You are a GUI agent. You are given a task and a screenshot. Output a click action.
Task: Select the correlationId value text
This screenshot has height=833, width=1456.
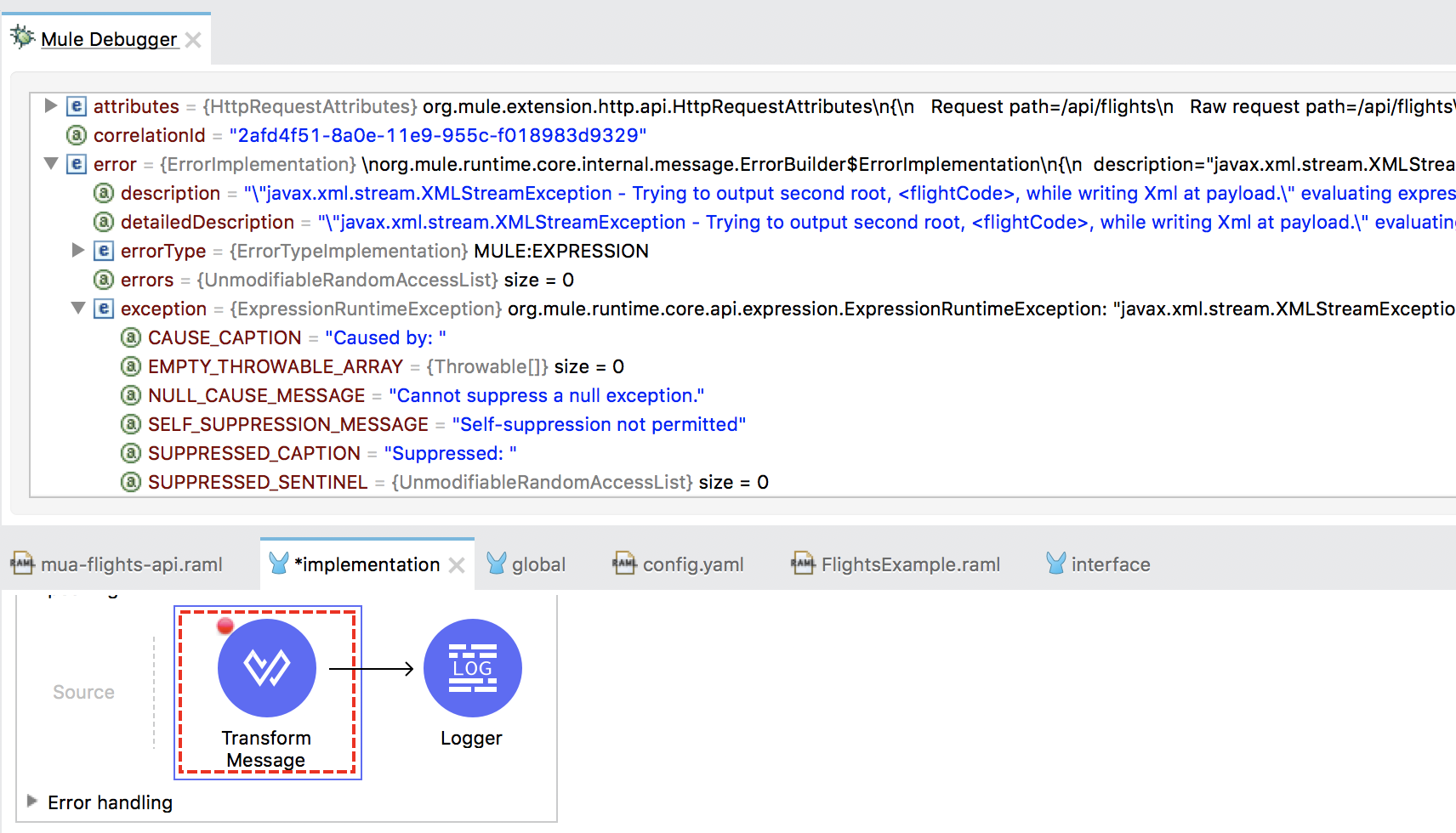point(438,135)
